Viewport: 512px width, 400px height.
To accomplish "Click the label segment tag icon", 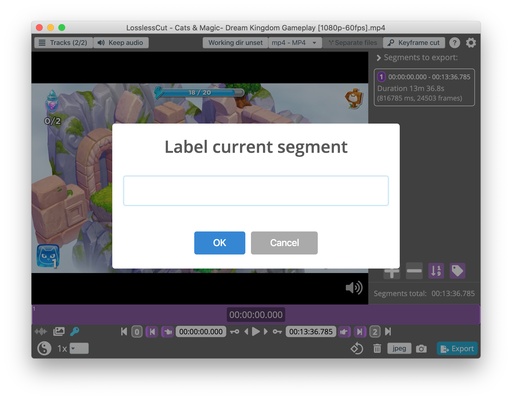I will 457,271.
